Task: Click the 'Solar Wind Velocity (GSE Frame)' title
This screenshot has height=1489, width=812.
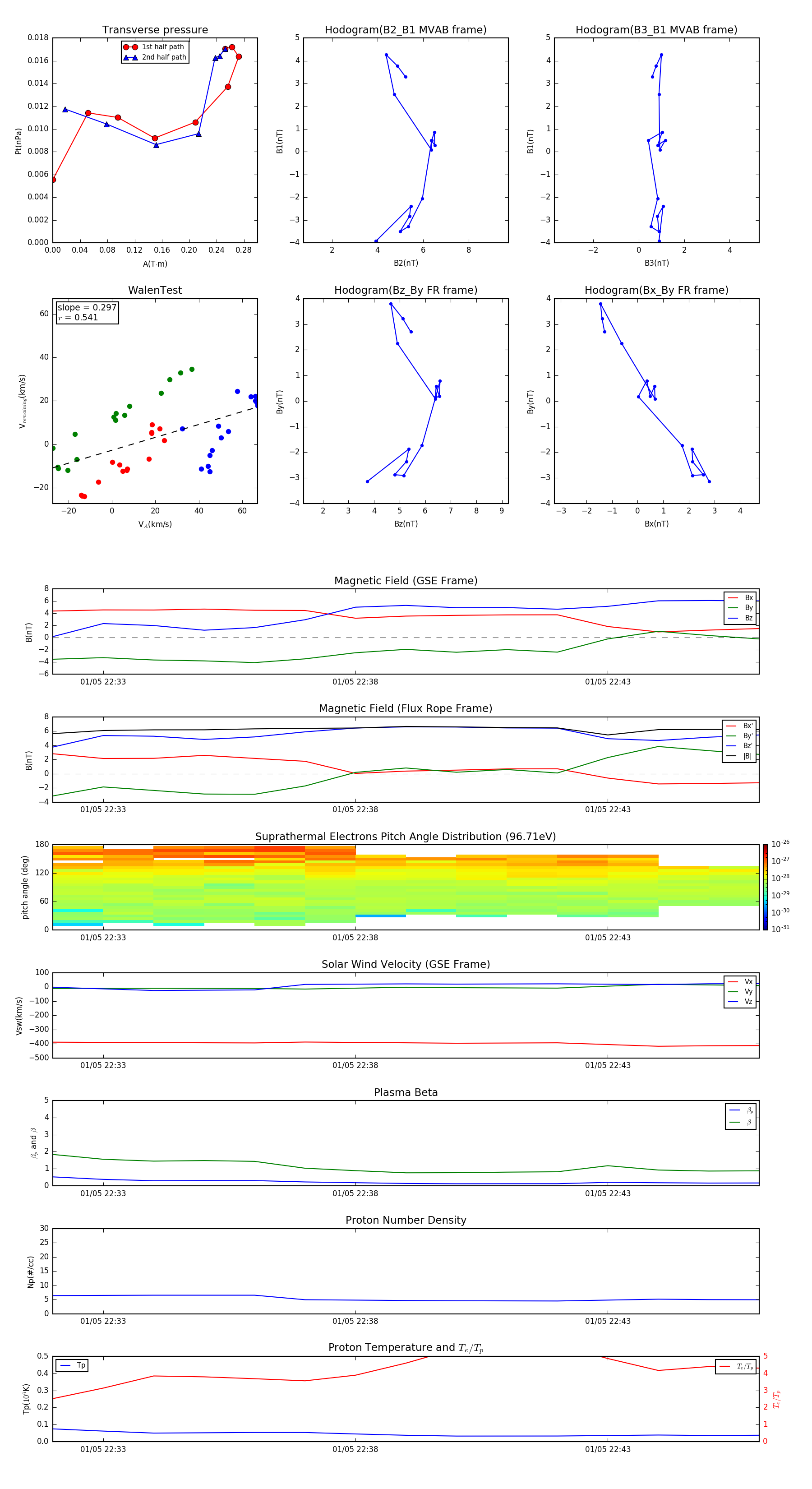Action: (406, 964)
